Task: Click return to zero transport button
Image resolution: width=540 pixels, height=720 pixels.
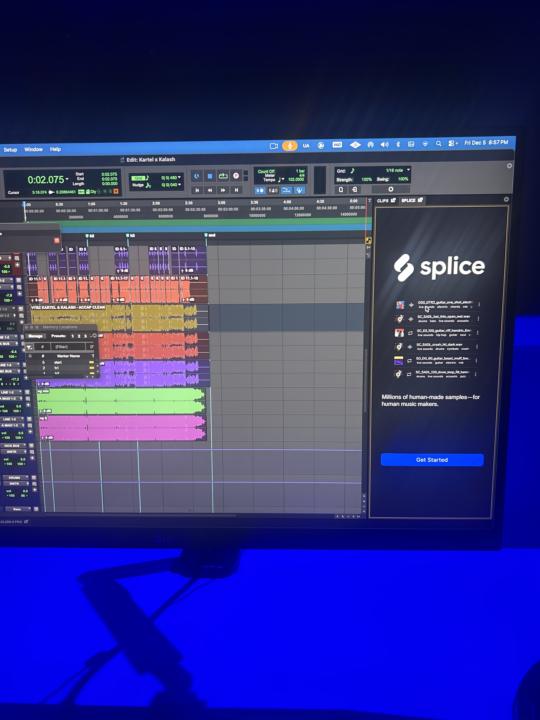Action: pos(197,190)
